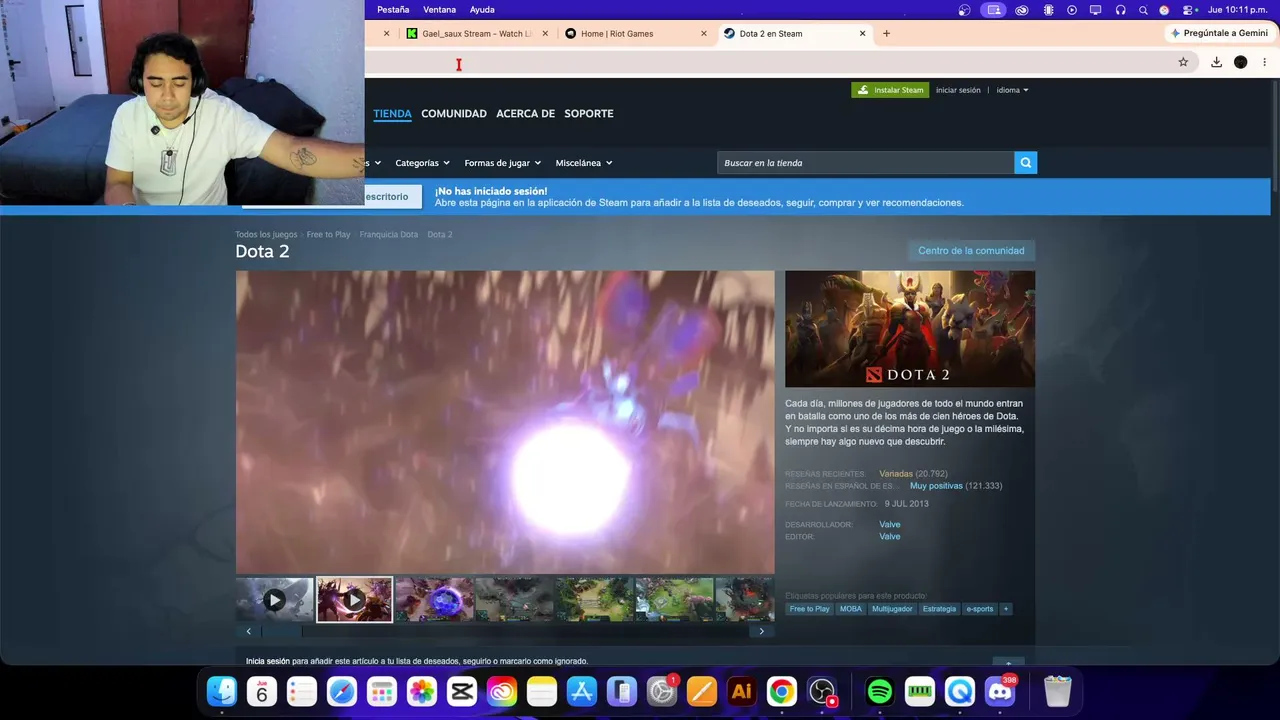1280x720 pixels.
Task: Go to Steam COMUNIDAD section
Action: pyautogui.click(x=454, y=114)
